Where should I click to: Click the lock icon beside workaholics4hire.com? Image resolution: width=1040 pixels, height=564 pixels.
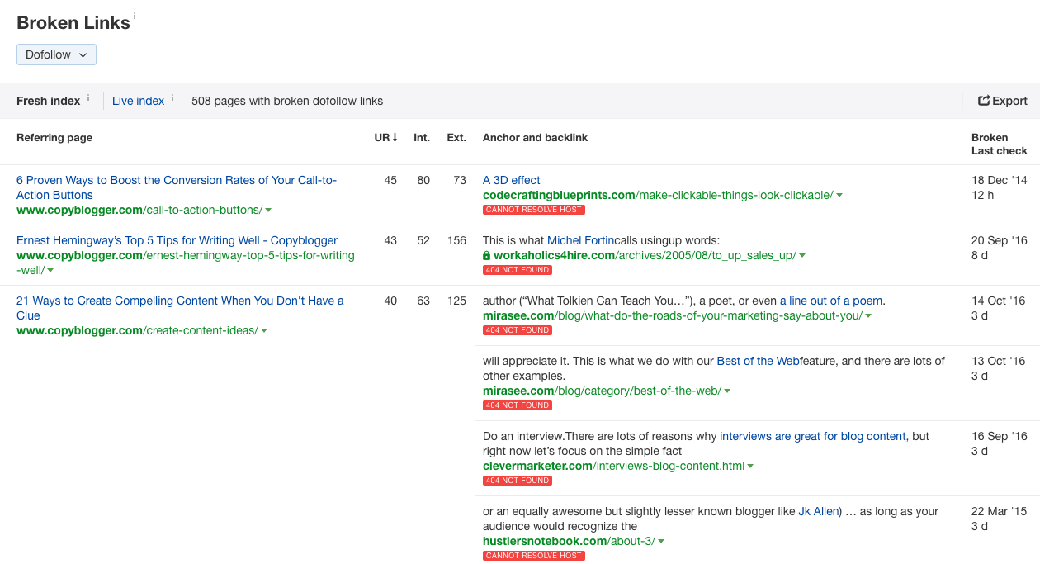487,256
